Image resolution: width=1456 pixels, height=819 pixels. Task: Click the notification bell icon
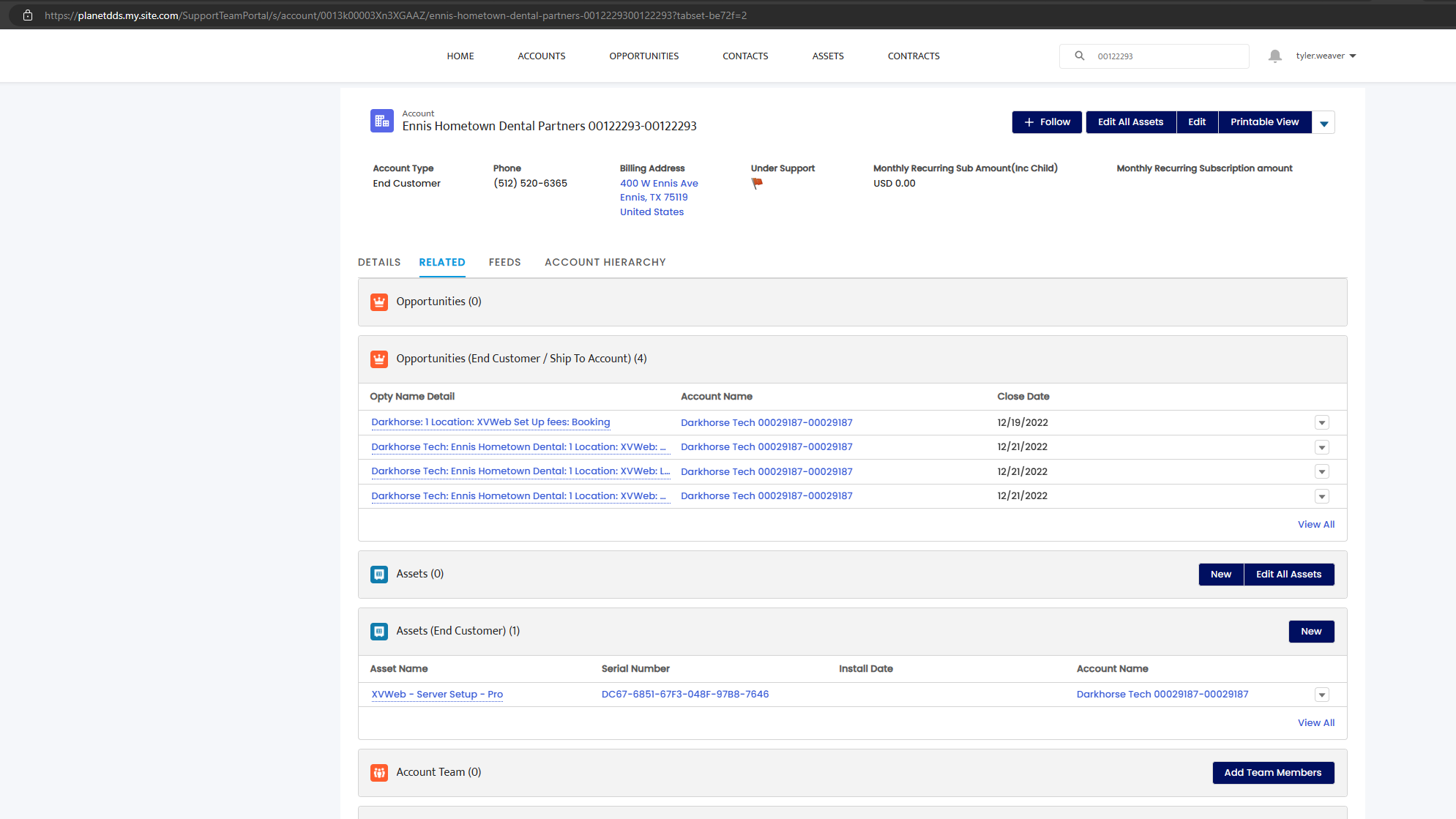(x=1274, y=56)
